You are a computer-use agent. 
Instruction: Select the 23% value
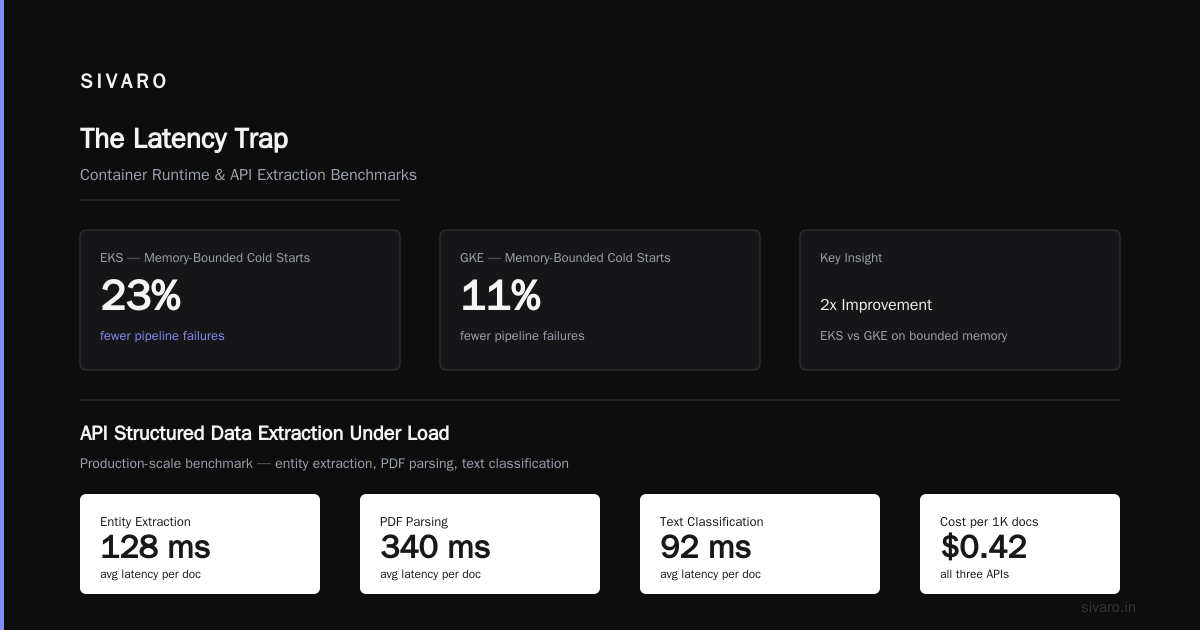[x=140, y=296]
